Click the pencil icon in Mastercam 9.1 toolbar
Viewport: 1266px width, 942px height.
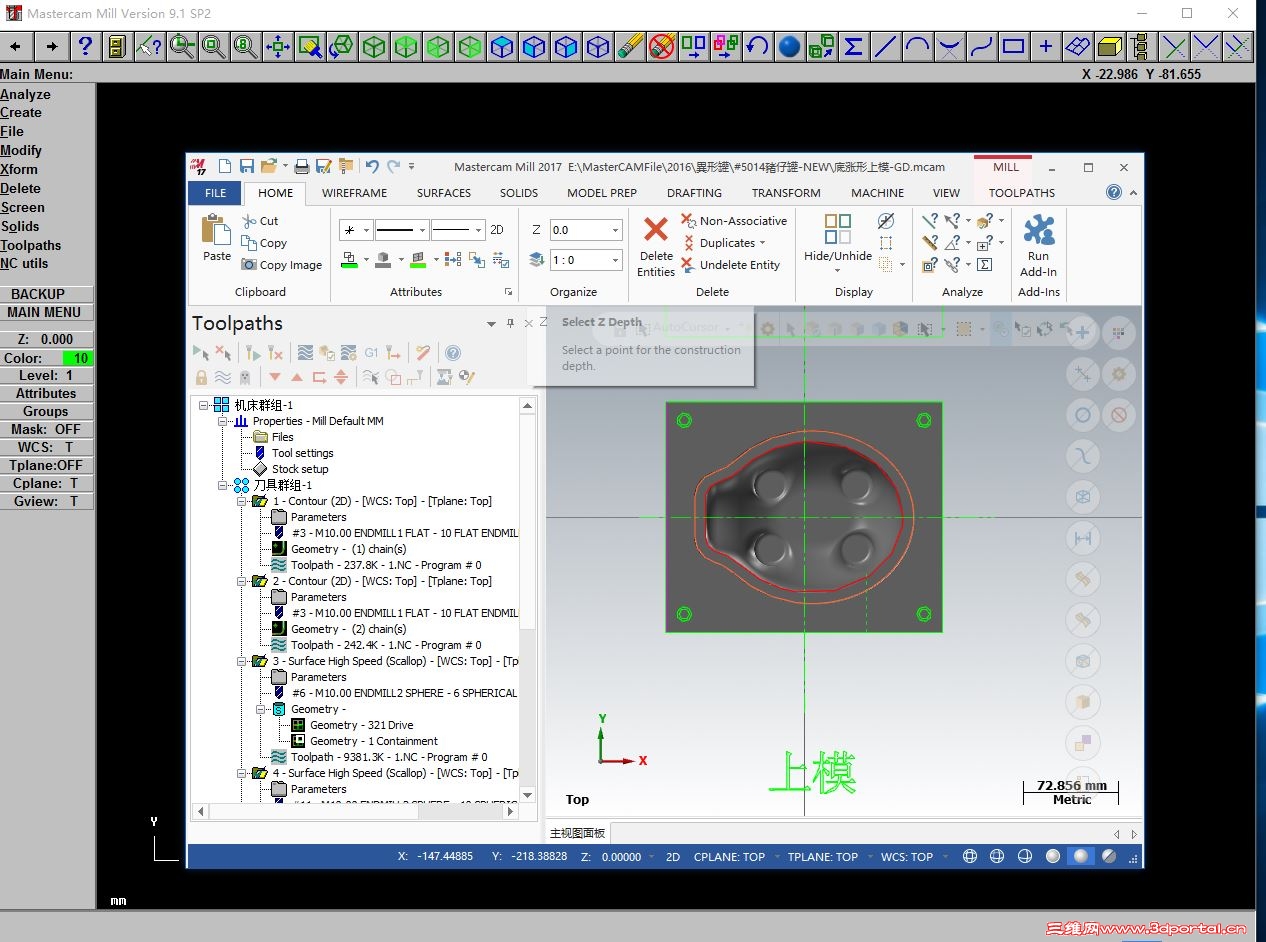click(x=629, y=46)
